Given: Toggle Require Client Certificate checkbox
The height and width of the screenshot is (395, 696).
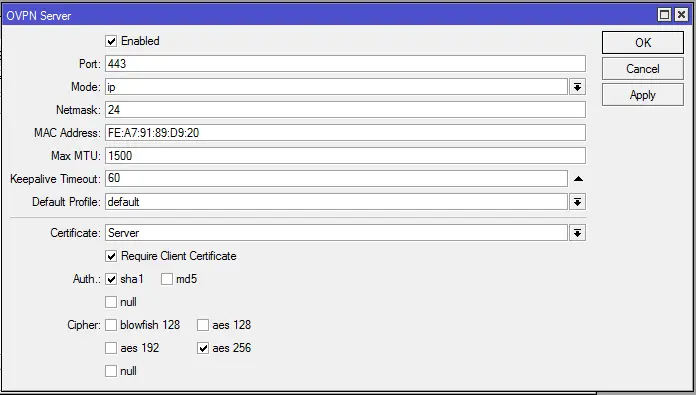Looking at the screenshot, I should tap(111, 256).
